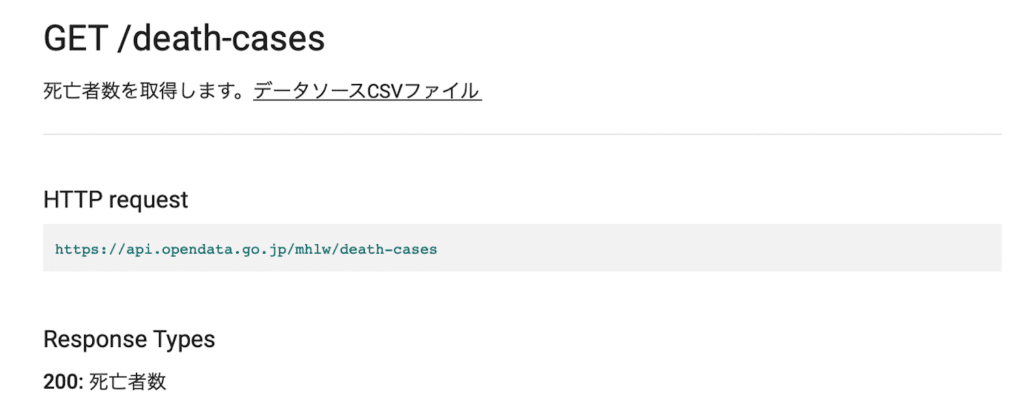Select the API endpoint URL in code block

tap(246, 249)
